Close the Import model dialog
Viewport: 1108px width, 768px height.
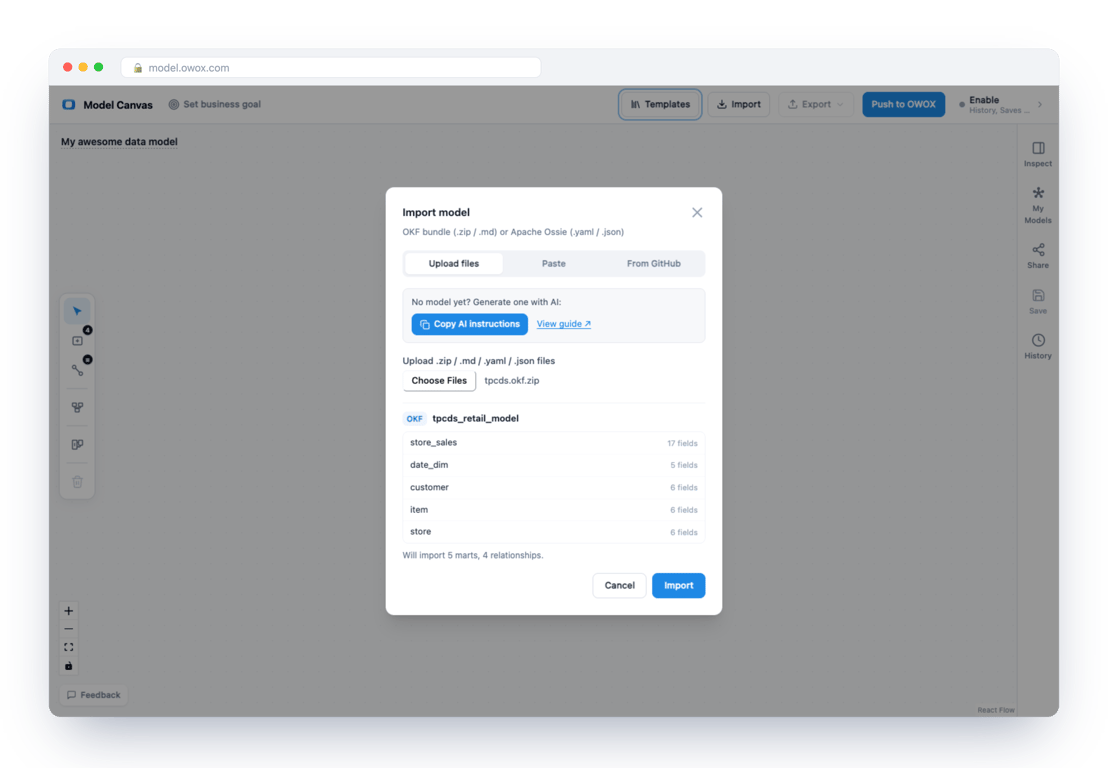pyautogui.click(x=697, y=213)
